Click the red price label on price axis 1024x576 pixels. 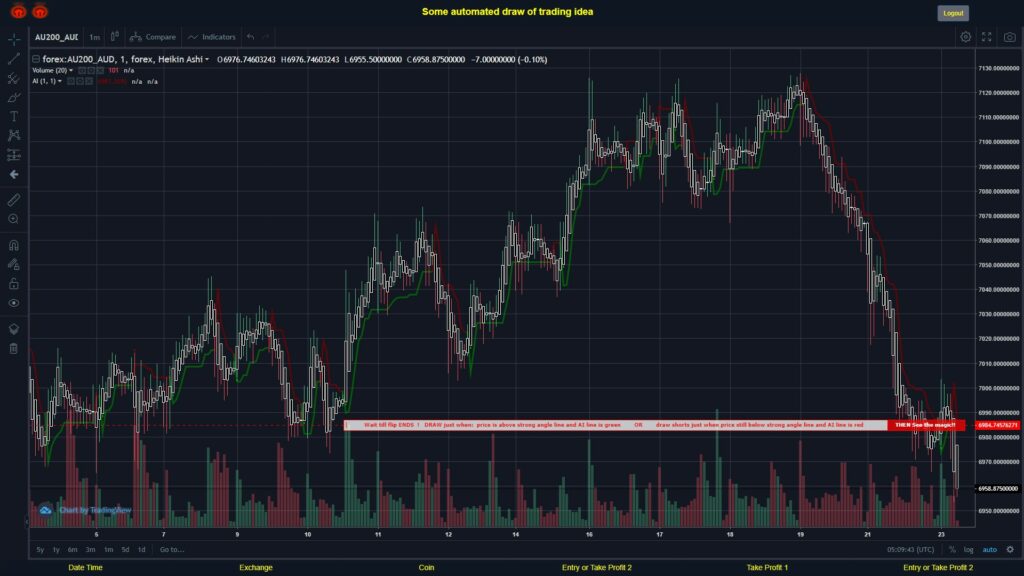[x=998, y=425]
